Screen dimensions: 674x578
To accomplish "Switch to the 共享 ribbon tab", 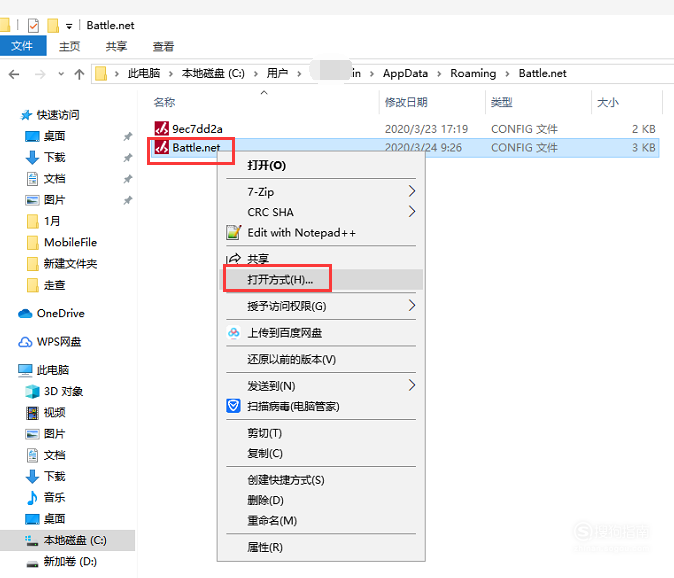I will (116, 46).
